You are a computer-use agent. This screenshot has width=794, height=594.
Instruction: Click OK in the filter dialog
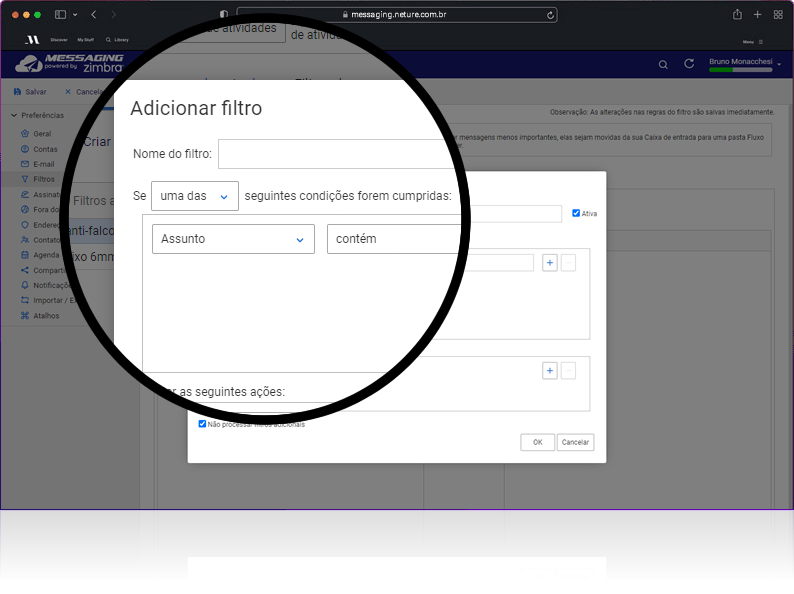tap(537, 442)
